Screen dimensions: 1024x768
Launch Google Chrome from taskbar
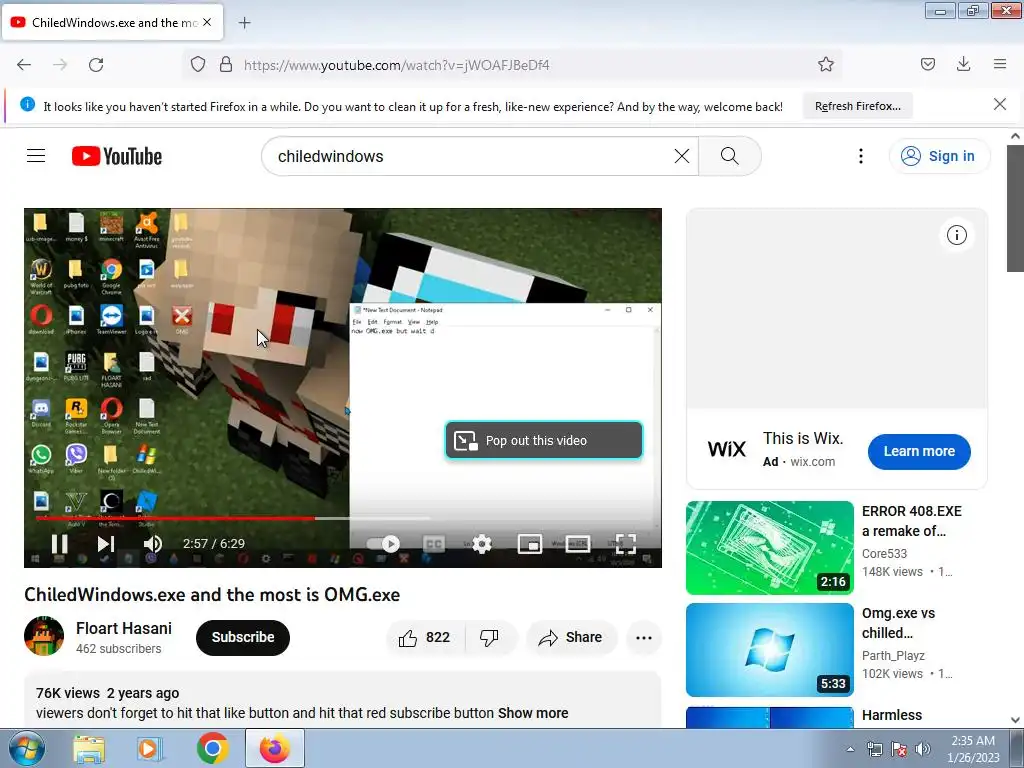point(212,748)
